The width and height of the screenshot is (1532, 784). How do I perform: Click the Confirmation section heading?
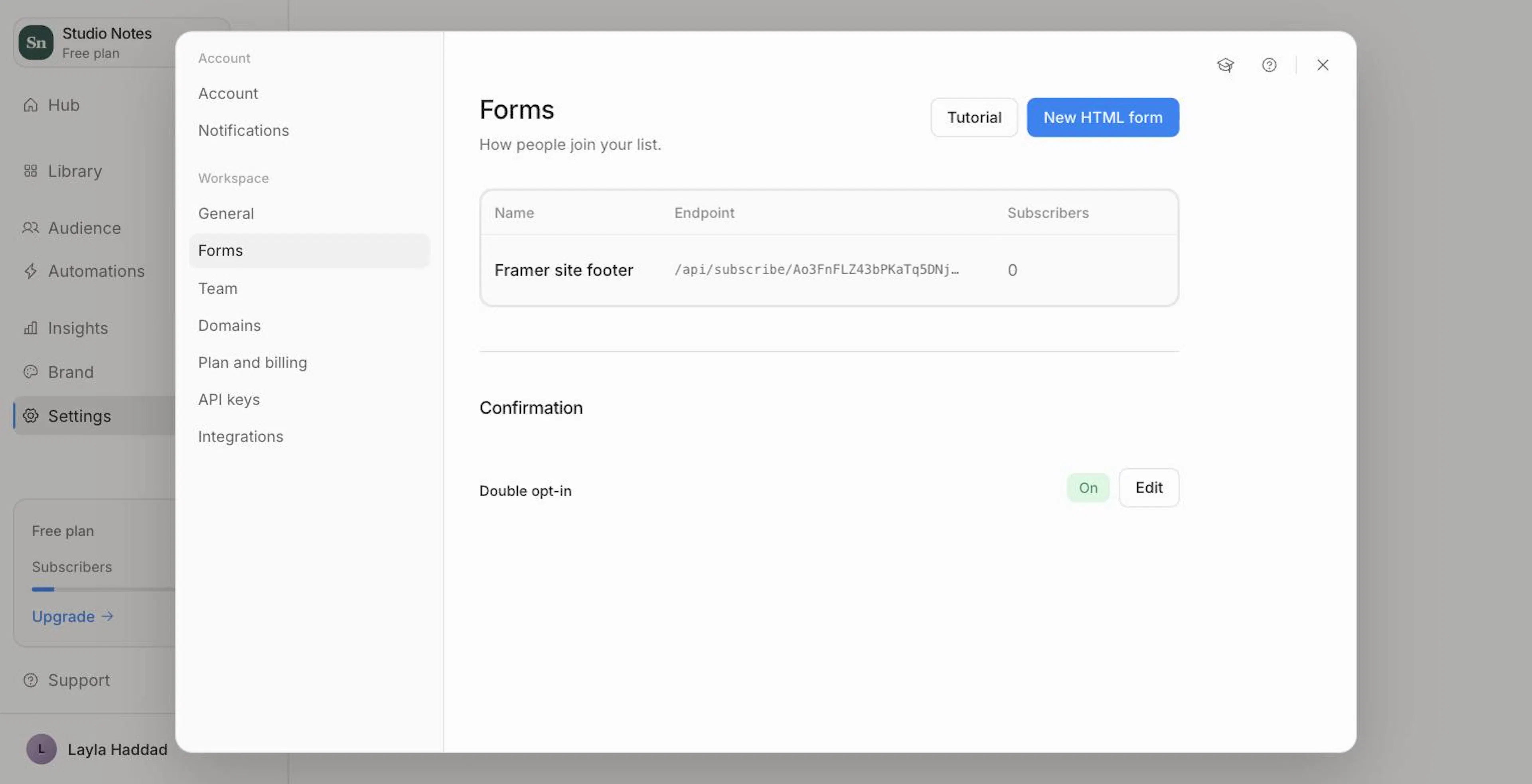coord(531,408)
